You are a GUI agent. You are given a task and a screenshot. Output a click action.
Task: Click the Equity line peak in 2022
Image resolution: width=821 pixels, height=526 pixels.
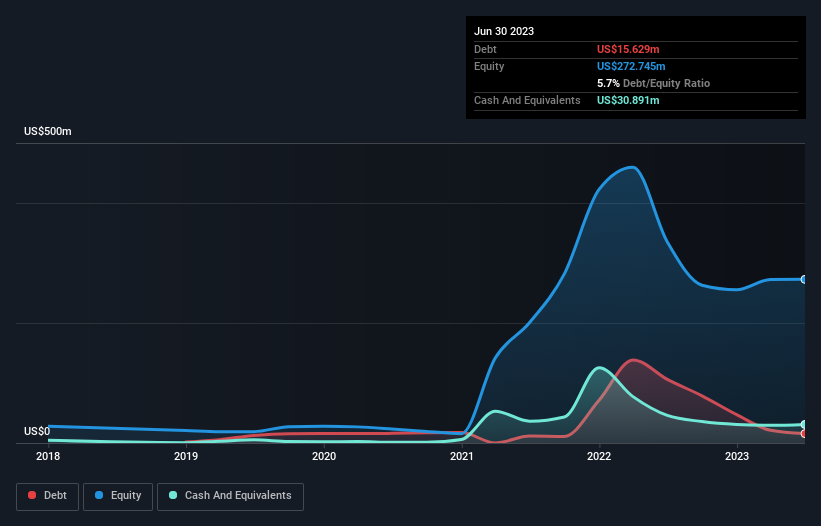634,167
